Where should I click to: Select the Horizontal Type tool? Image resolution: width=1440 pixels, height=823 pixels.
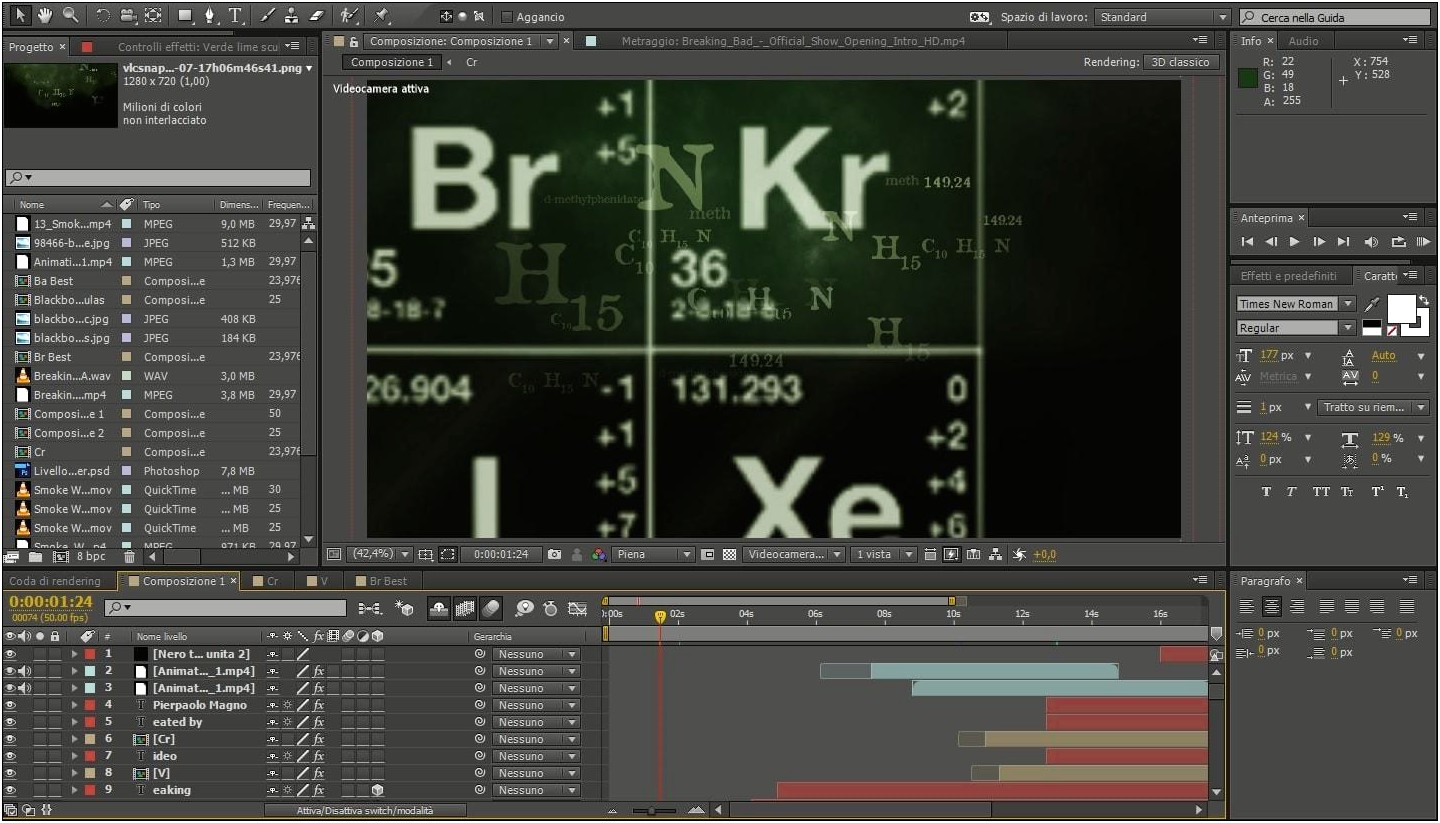pos(236,16)
